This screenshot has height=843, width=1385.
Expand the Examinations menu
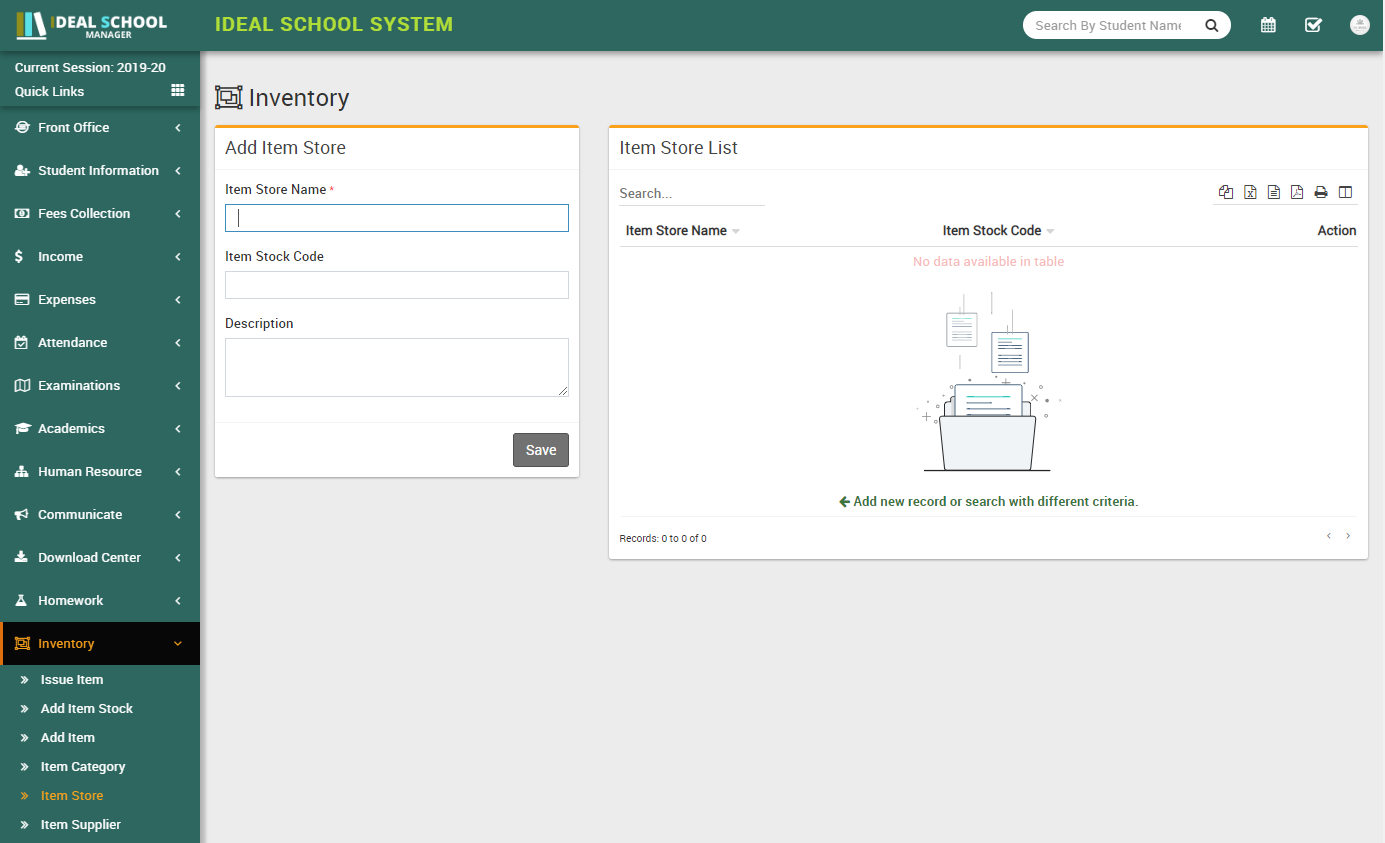(100, 385)
